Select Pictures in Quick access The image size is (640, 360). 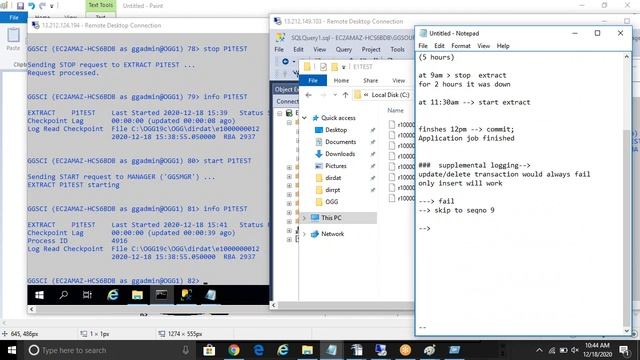pos(336,166)
